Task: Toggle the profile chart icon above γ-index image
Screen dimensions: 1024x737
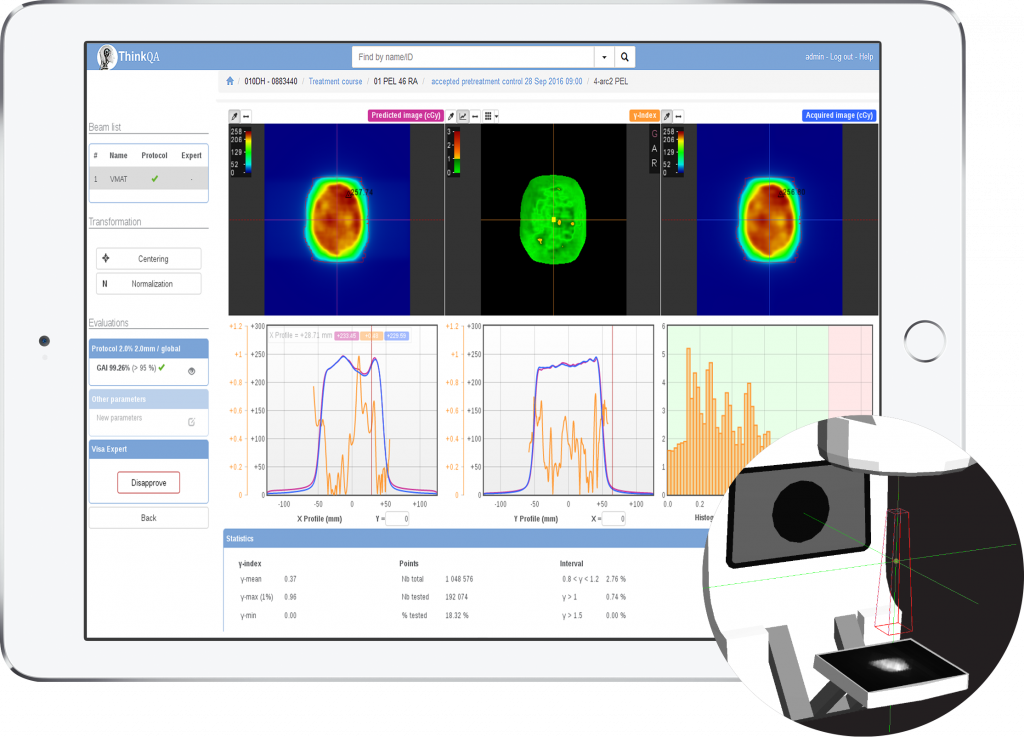Action: [x=463, y=116]
